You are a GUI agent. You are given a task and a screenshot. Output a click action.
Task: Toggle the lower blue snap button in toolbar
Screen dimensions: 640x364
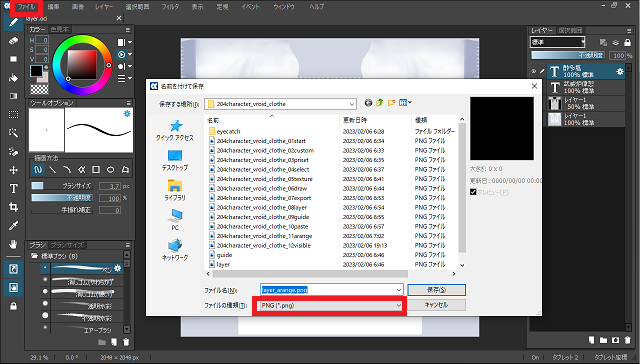[x=13, y=288]
